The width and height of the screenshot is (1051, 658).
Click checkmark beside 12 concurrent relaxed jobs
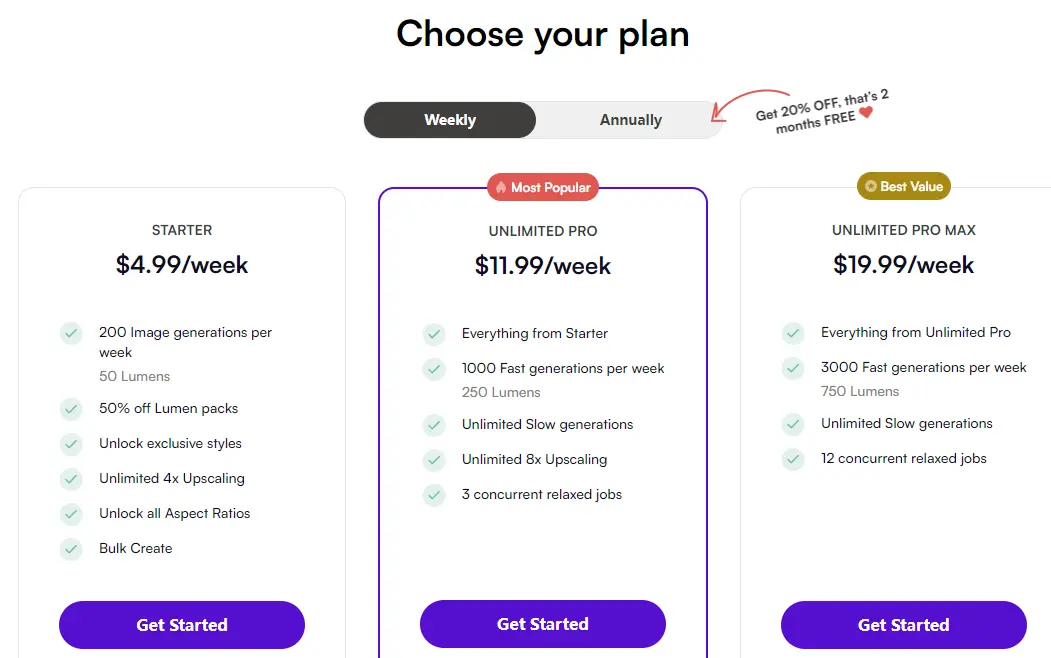793,458
